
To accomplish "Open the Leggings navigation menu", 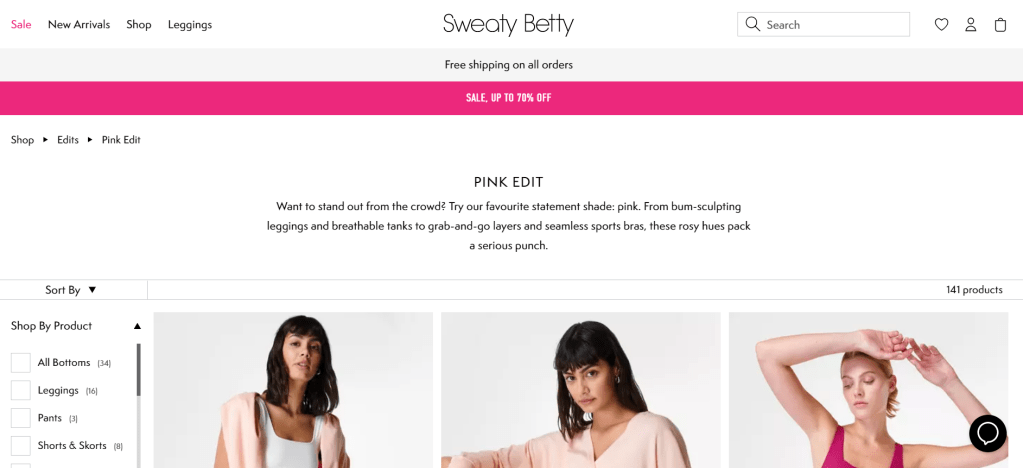I will (190, 24).
